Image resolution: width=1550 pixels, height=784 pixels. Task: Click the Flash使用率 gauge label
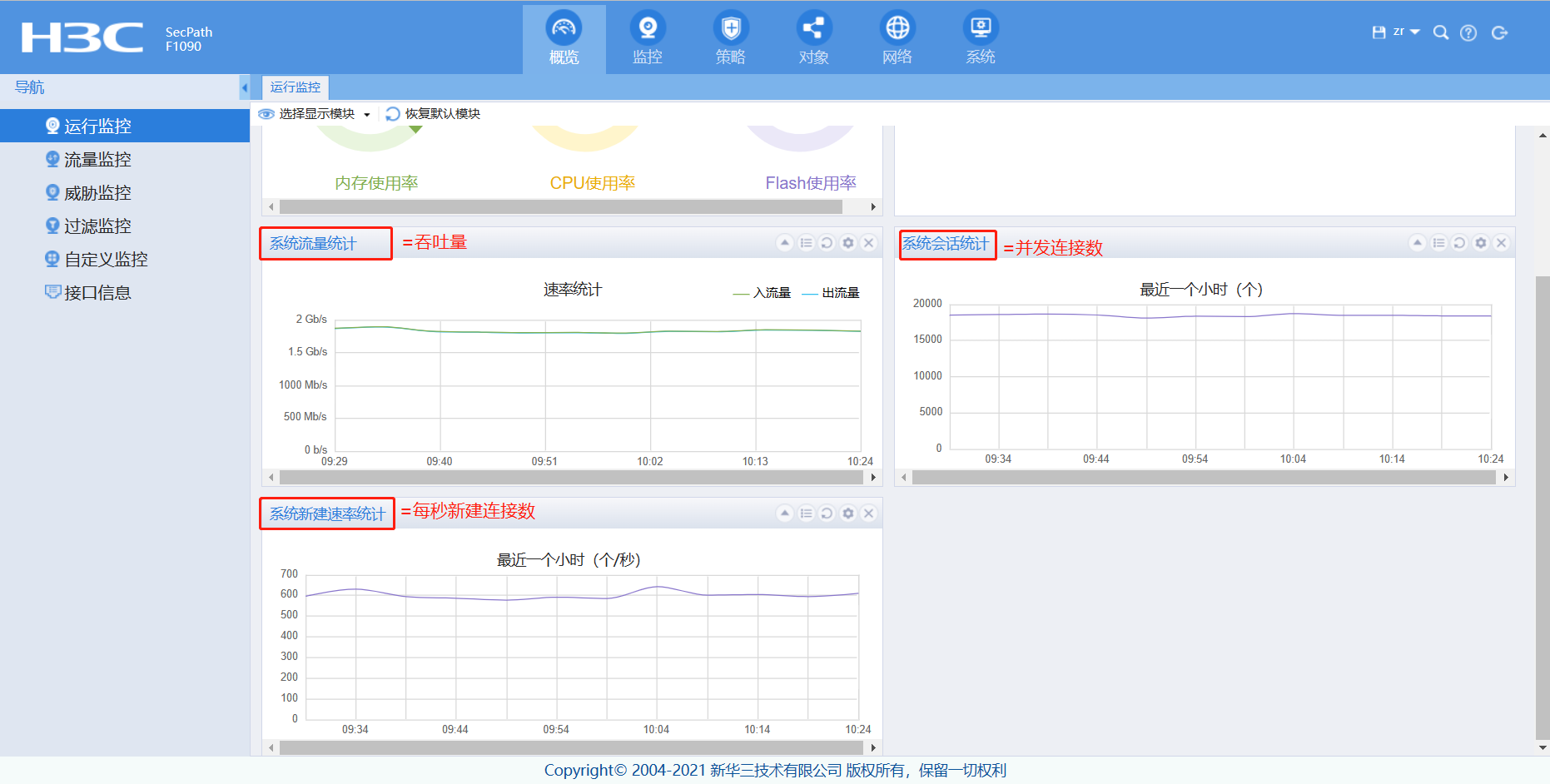811,183
